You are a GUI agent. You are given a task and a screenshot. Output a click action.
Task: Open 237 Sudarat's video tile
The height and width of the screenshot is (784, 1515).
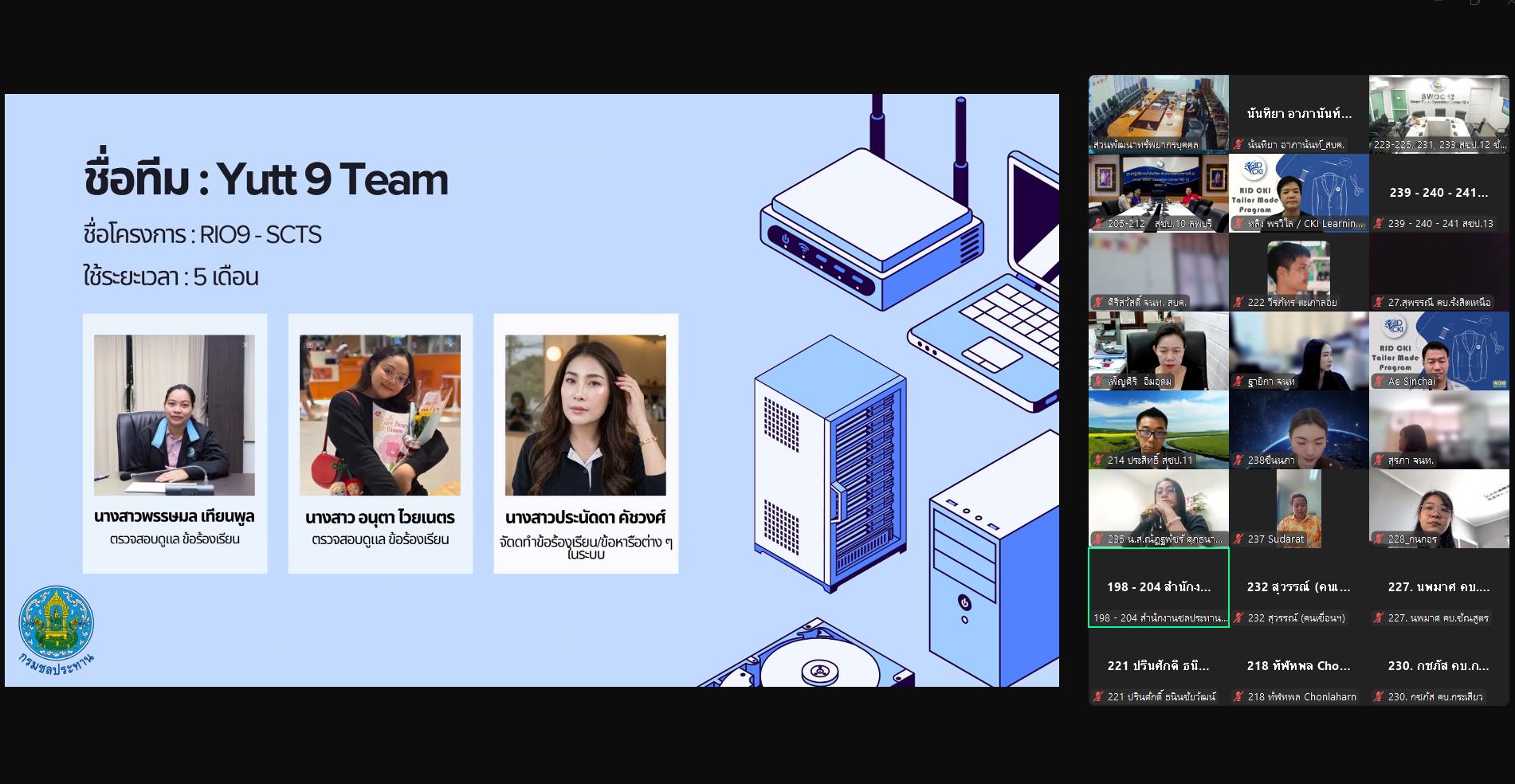click(1299, 508)
